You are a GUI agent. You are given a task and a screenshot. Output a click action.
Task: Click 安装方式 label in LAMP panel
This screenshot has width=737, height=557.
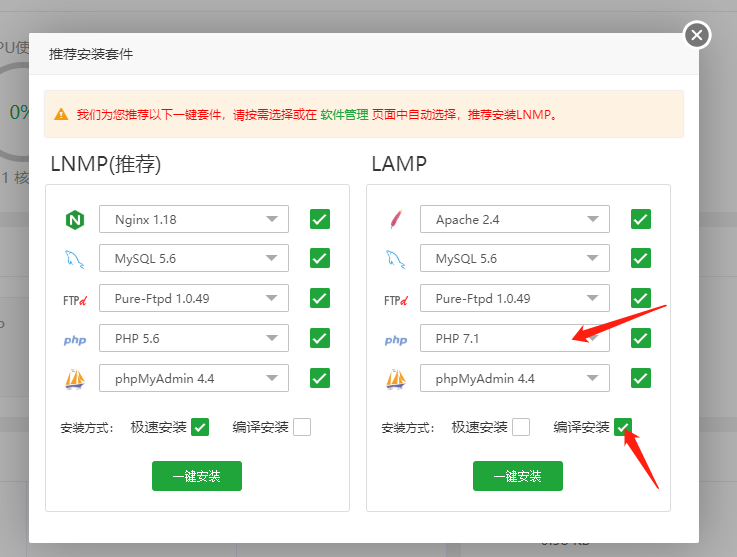408,428
